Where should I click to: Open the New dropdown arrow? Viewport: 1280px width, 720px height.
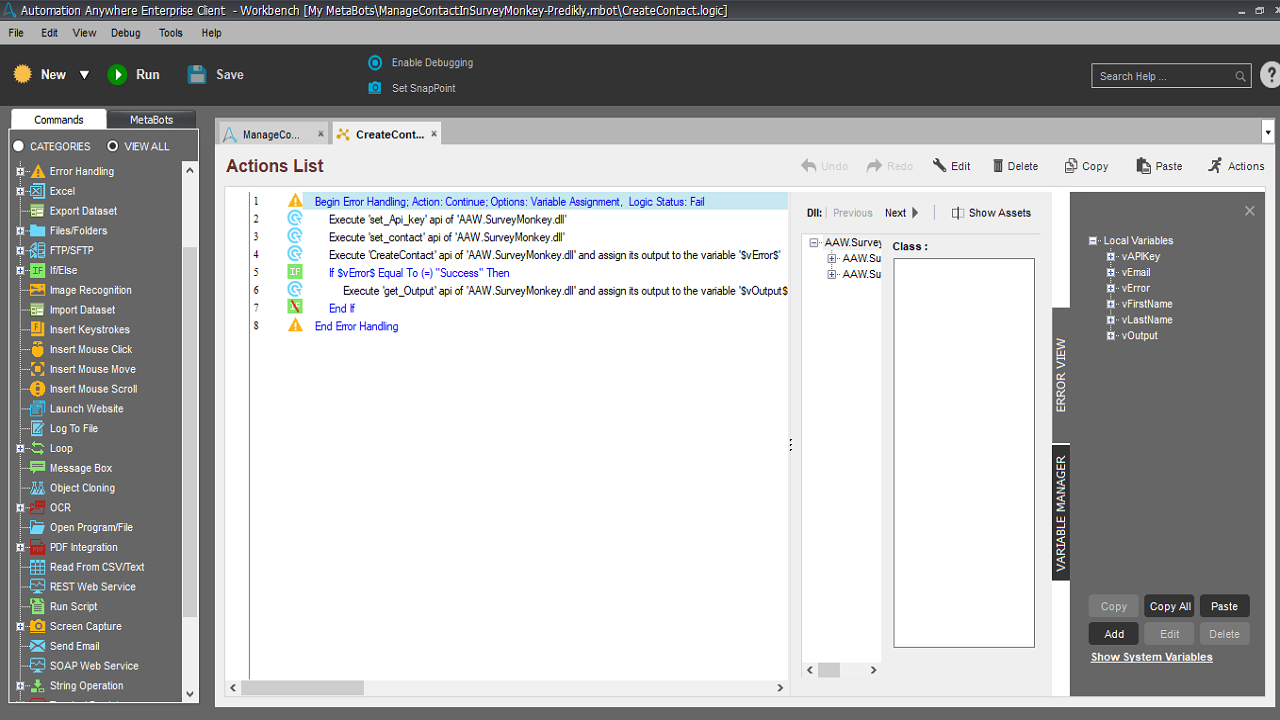84,75
